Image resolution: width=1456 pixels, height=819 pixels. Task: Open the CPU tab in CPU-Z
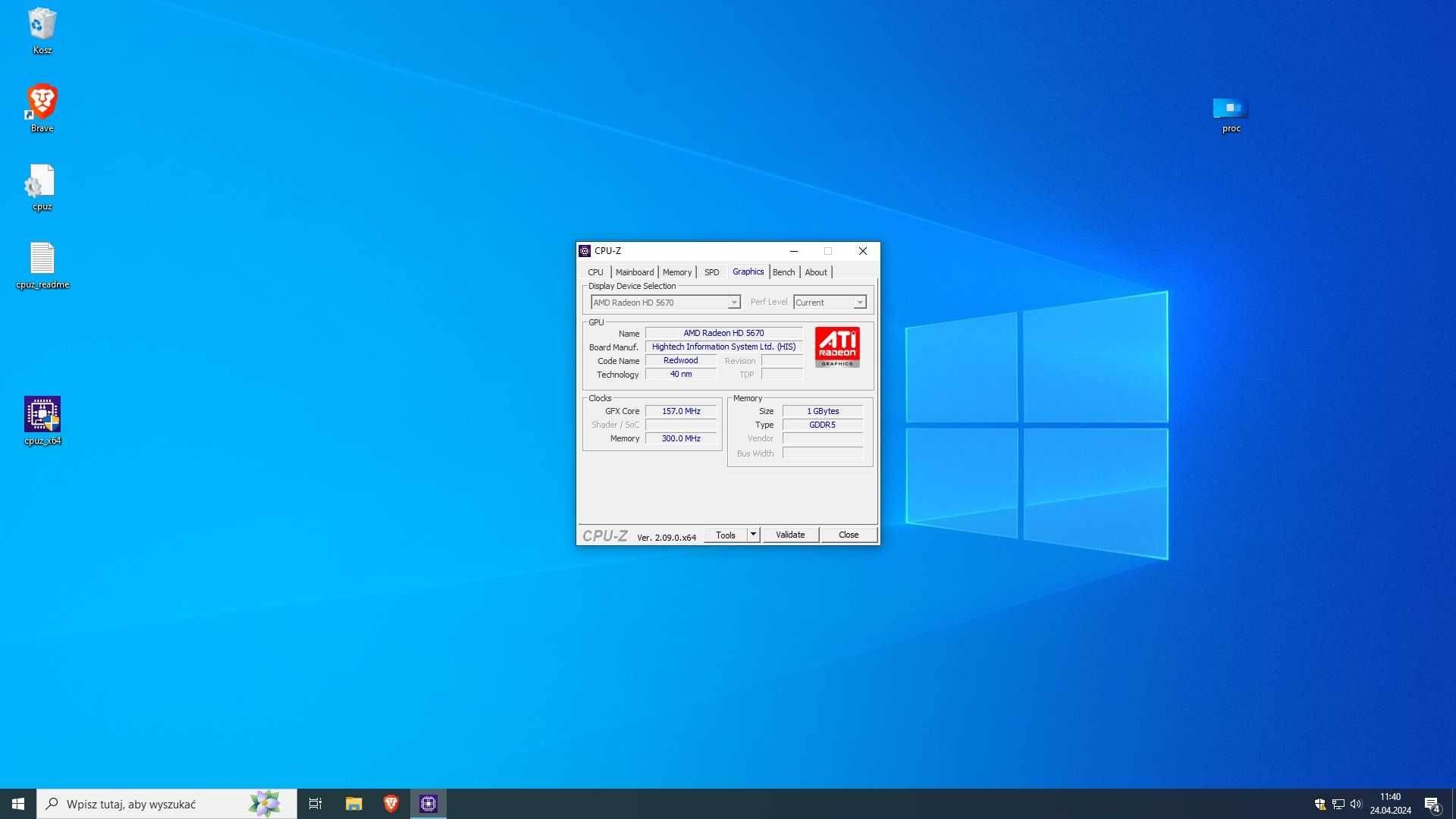(595, 271)
